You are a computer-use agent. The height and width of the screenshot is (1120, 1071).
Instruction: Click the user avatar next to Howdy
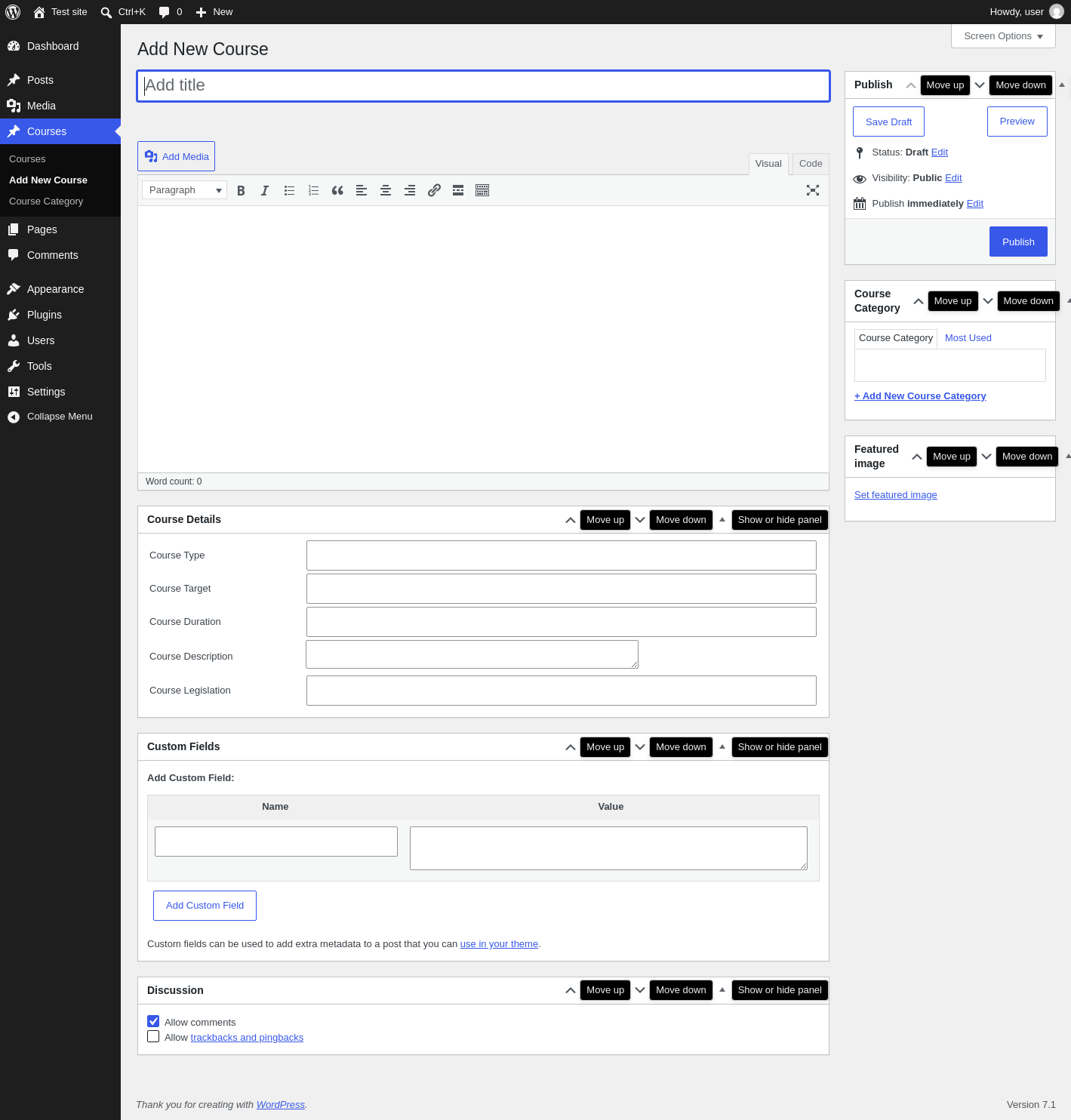pos(1057,12)
